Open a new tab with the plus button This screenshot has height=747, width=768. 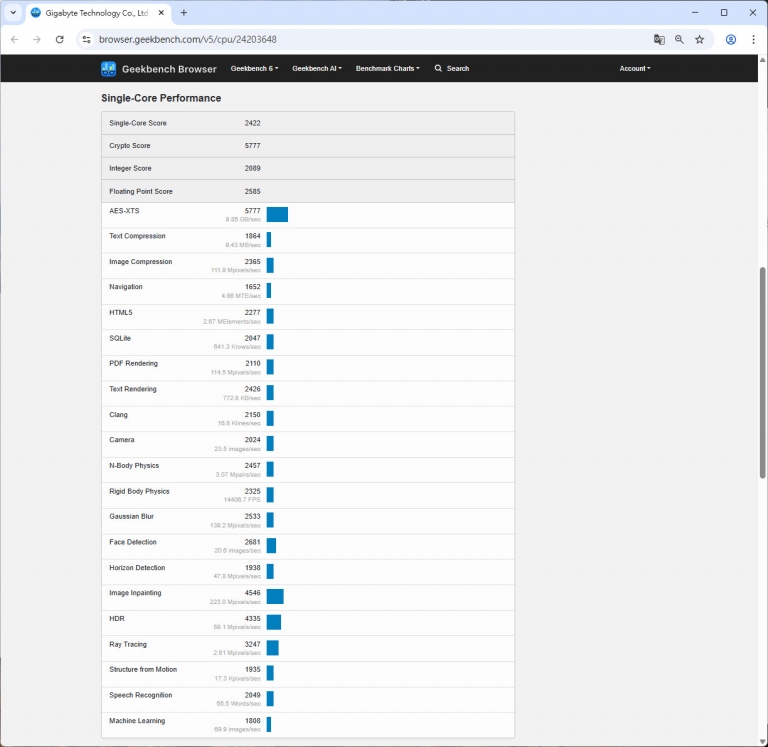click(x=183, y=13)
